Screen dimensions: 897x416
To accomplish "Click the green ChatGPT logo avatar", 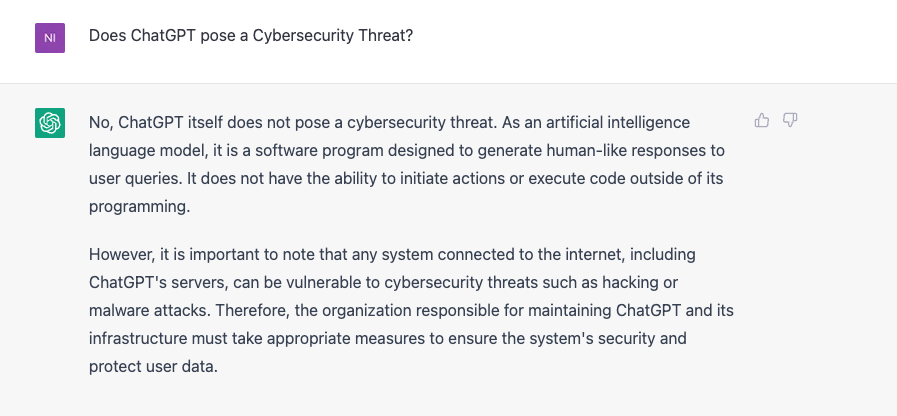I will pos(50,123).
